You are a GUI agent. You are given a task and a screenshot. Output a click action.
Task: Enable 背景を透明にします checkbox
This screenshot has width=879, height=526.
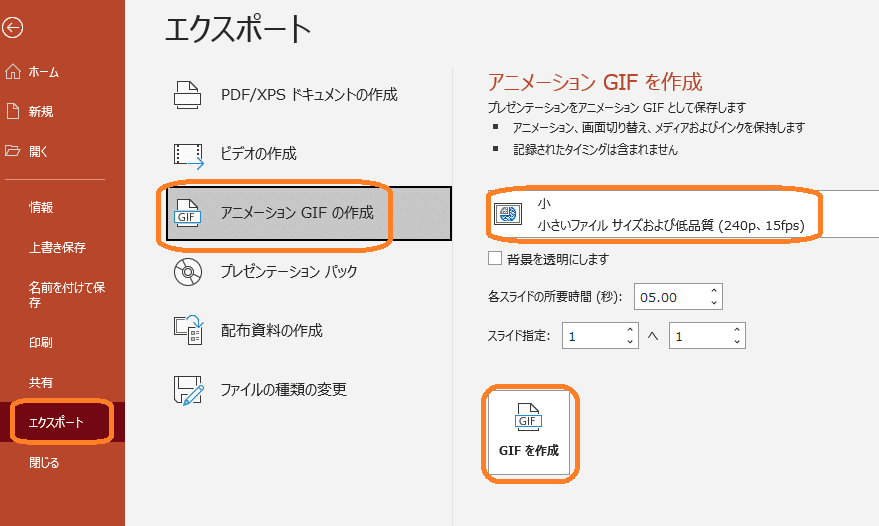coord(494,258)
